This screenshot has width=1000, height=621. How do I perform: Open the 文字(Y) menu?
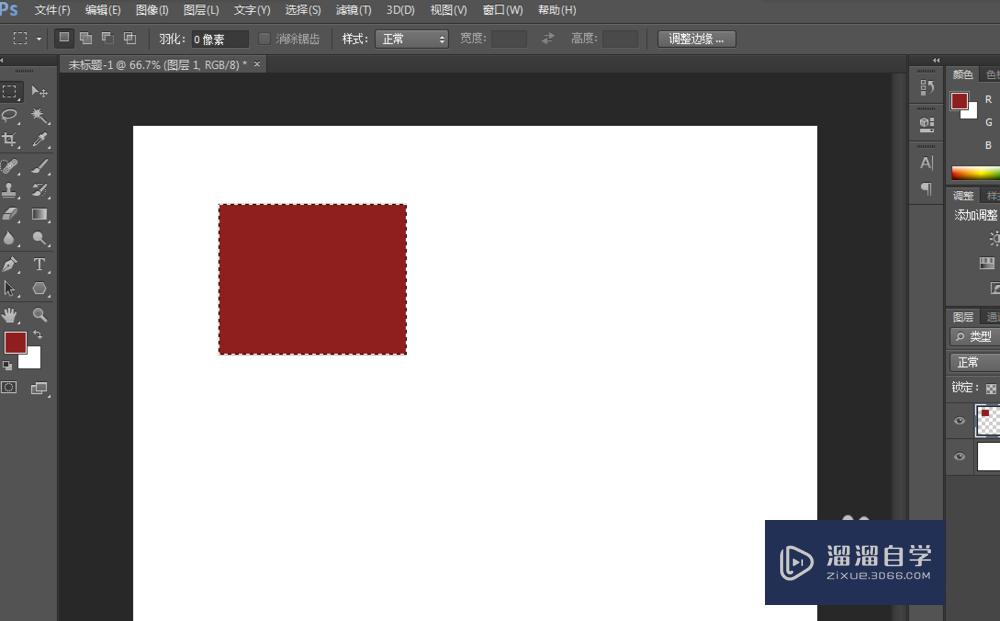(x=252, y=10)
